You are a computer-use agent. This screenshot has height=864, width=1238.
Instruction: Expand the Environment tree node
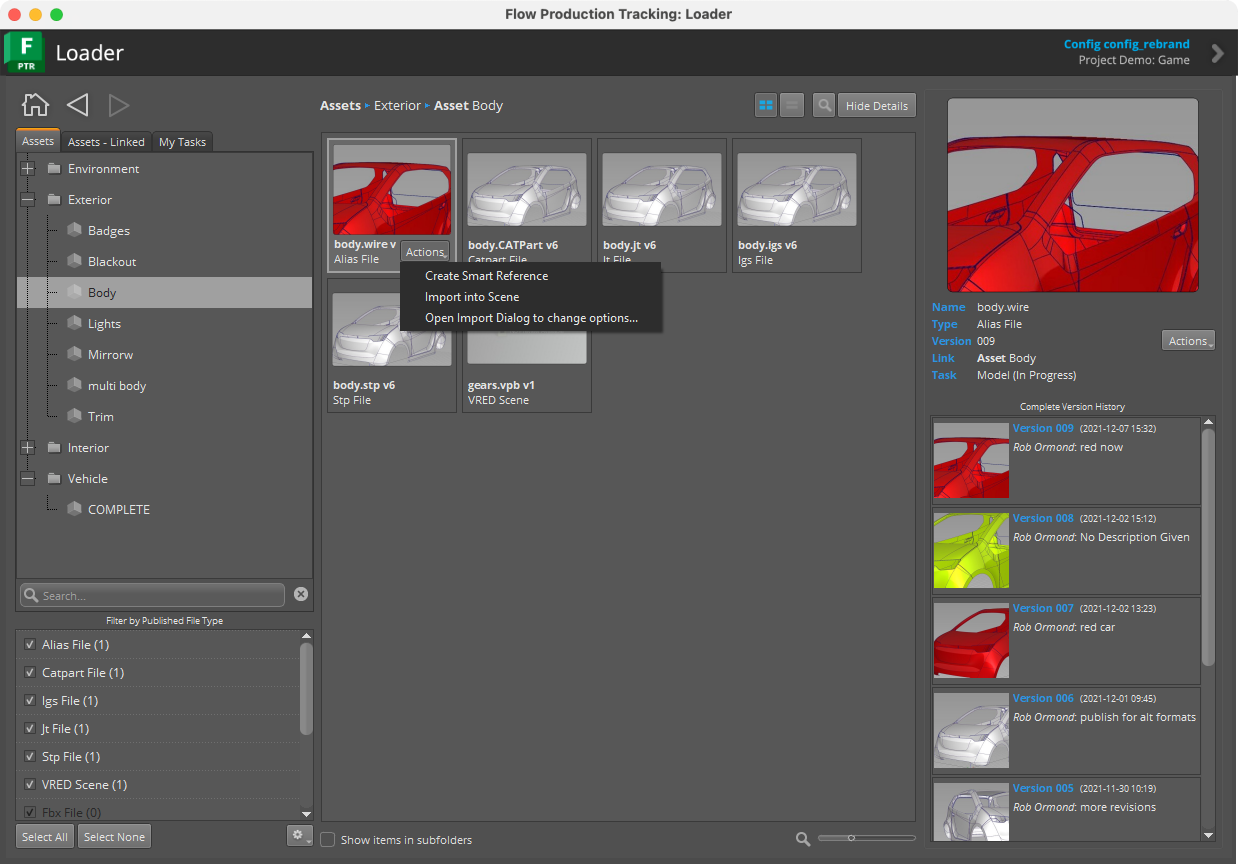27,168
